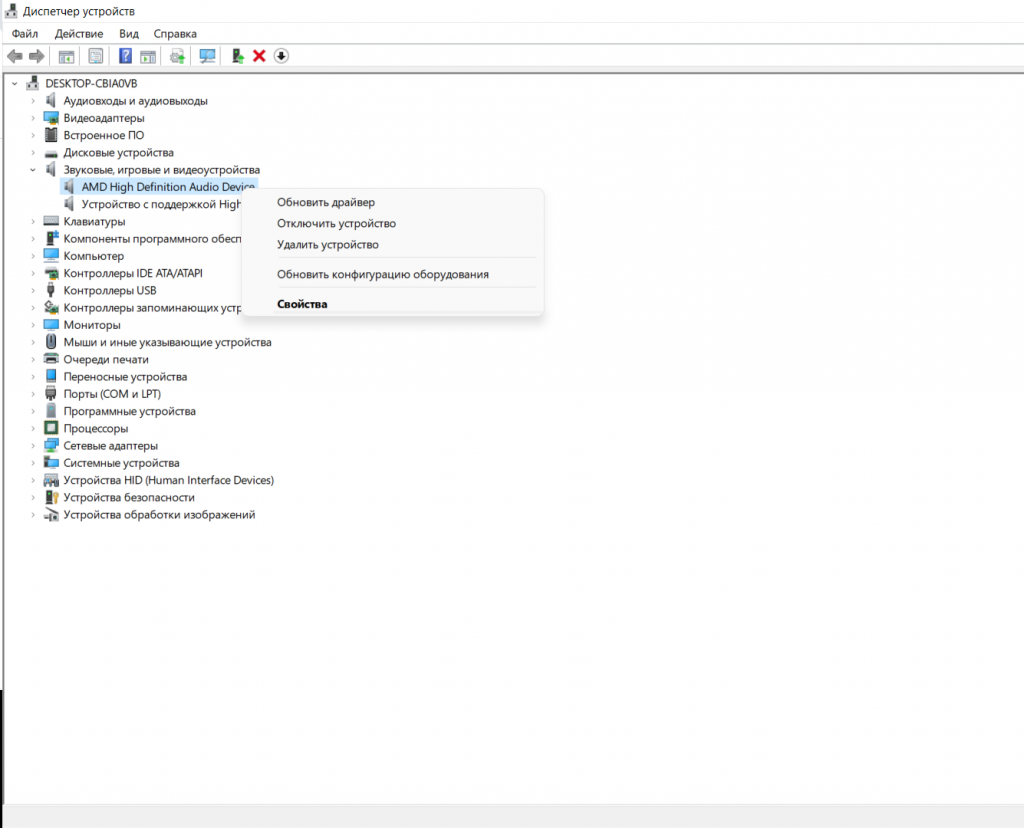Expand the Видеоадаптеры category

point(33,118)
